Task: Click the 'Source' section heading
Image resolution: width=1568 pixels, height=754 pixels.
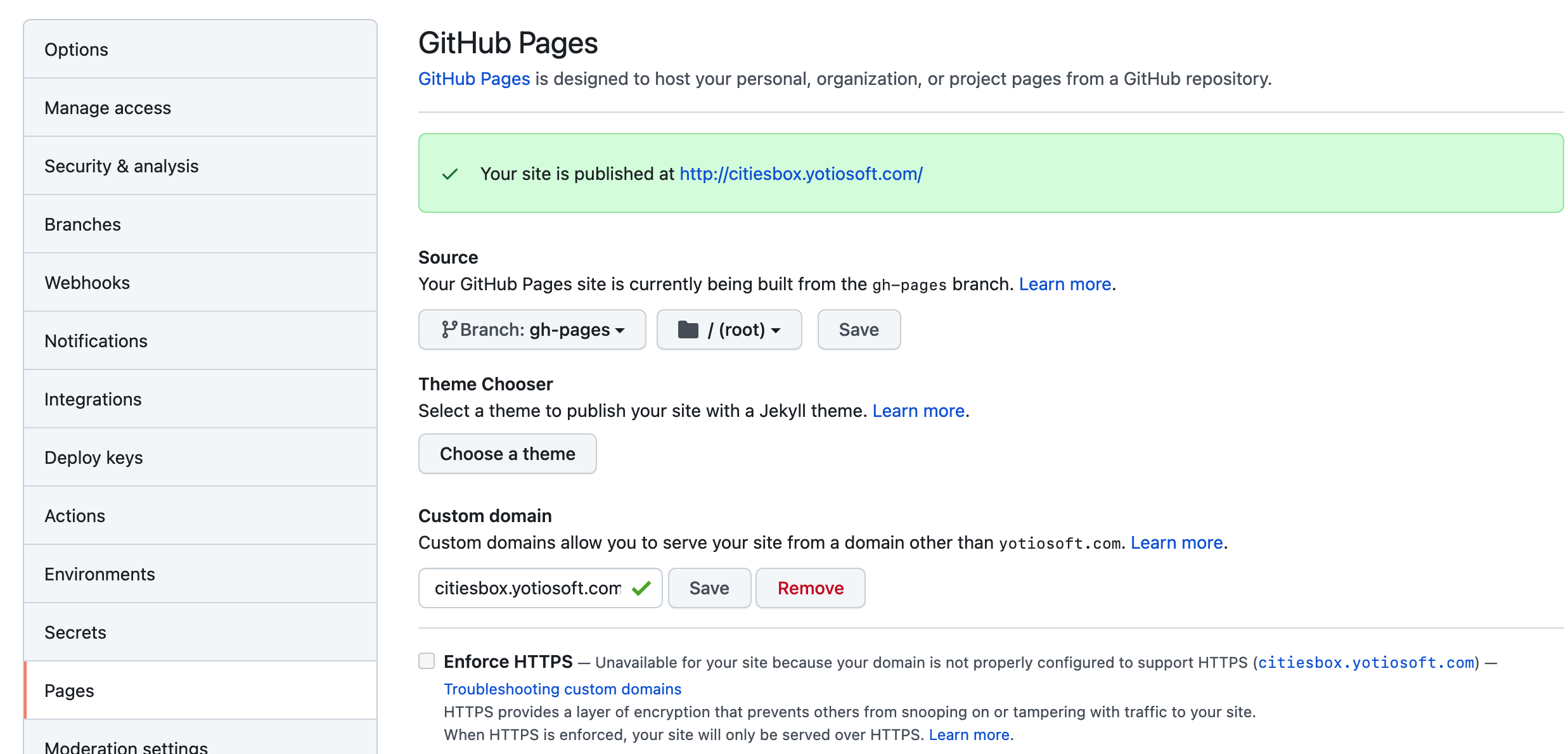Action: pos(448,257)
